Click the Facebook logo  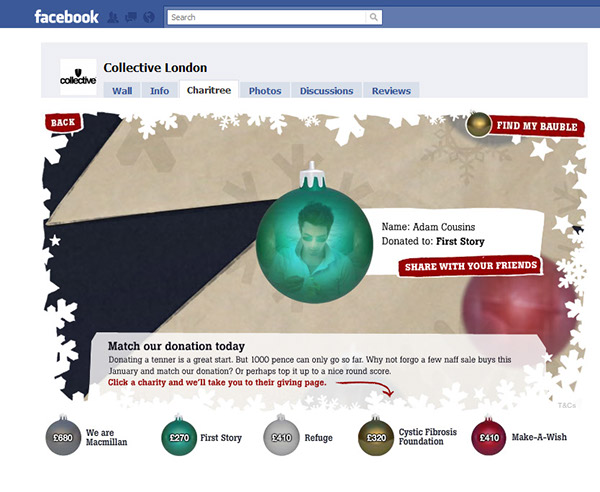pos(67,17)
